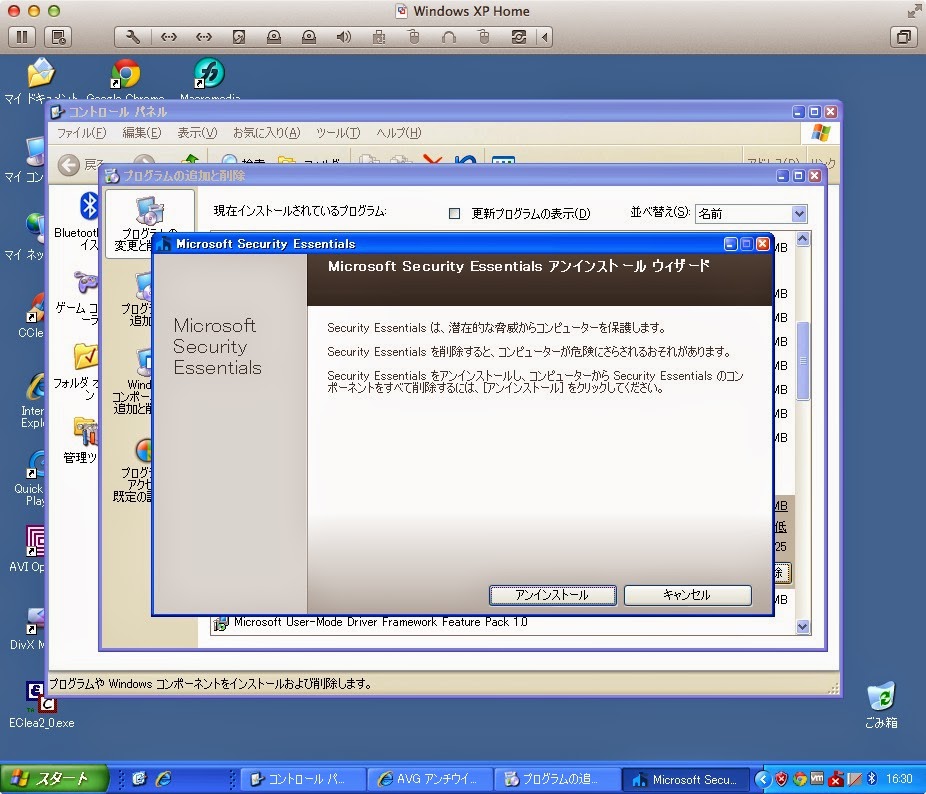This screenshot has width=926, height=794.
Task: Click the キャンセル button
Action: [688, 595]
